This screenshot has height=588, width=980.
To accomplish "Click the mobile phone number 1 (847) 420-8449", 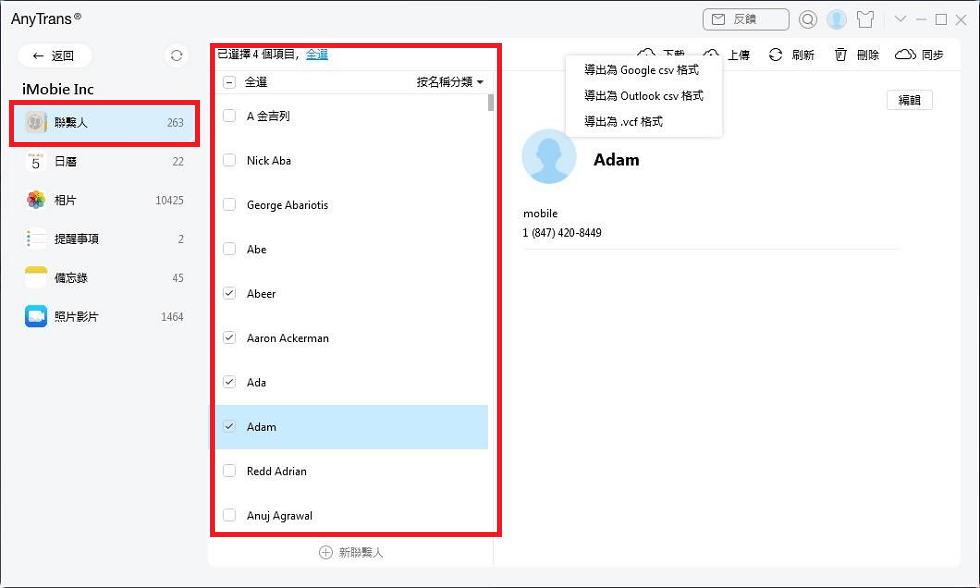I will (x=562, y=233).
